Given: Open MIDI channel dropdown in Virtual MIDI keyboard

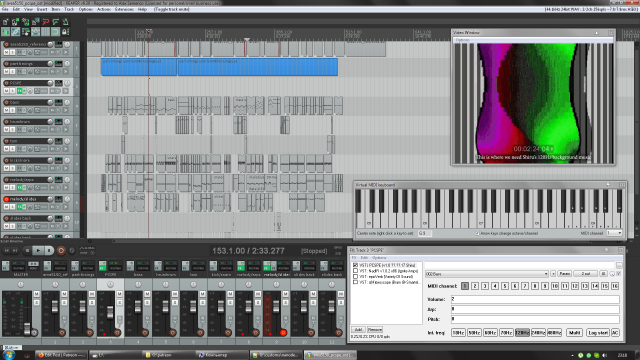Looking at the screenshot, I should tap(614, 233).
